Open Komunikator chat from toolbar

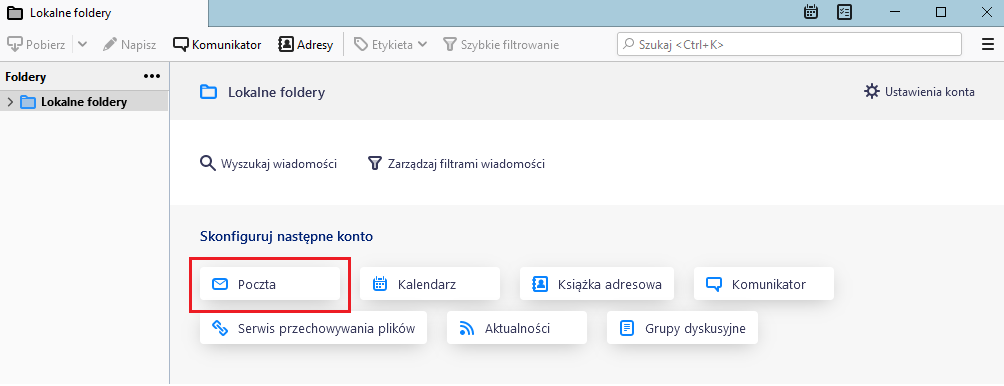coord(218,45)
